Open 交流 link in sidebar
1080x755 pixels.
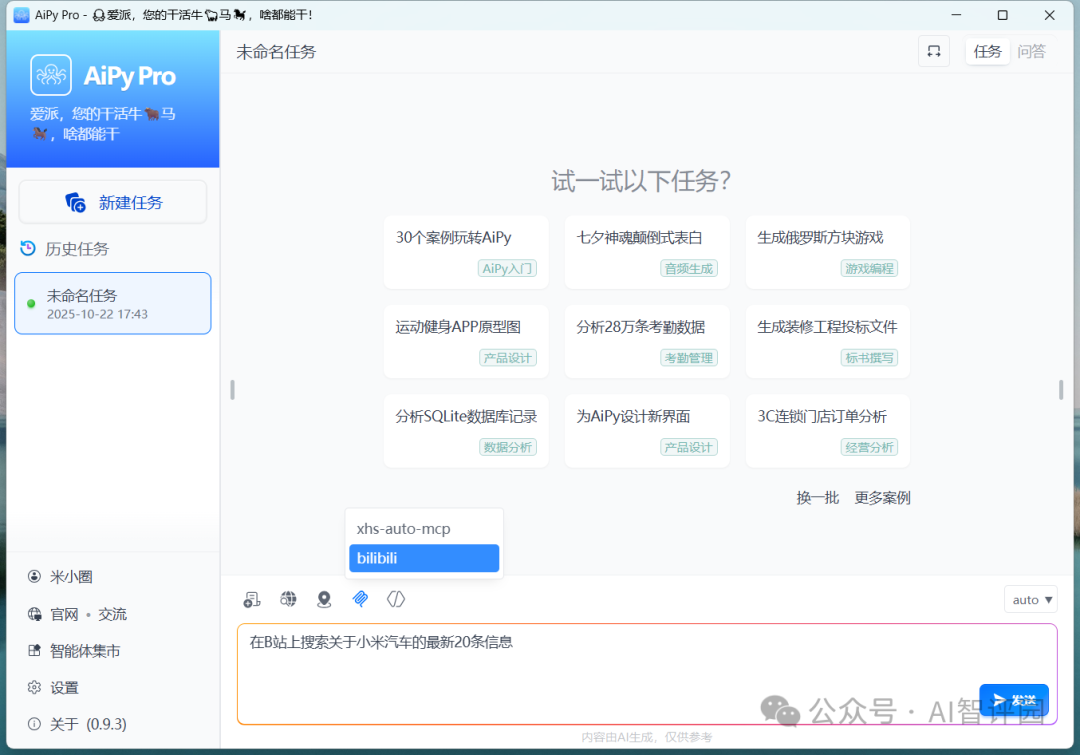tap(112, 614)
